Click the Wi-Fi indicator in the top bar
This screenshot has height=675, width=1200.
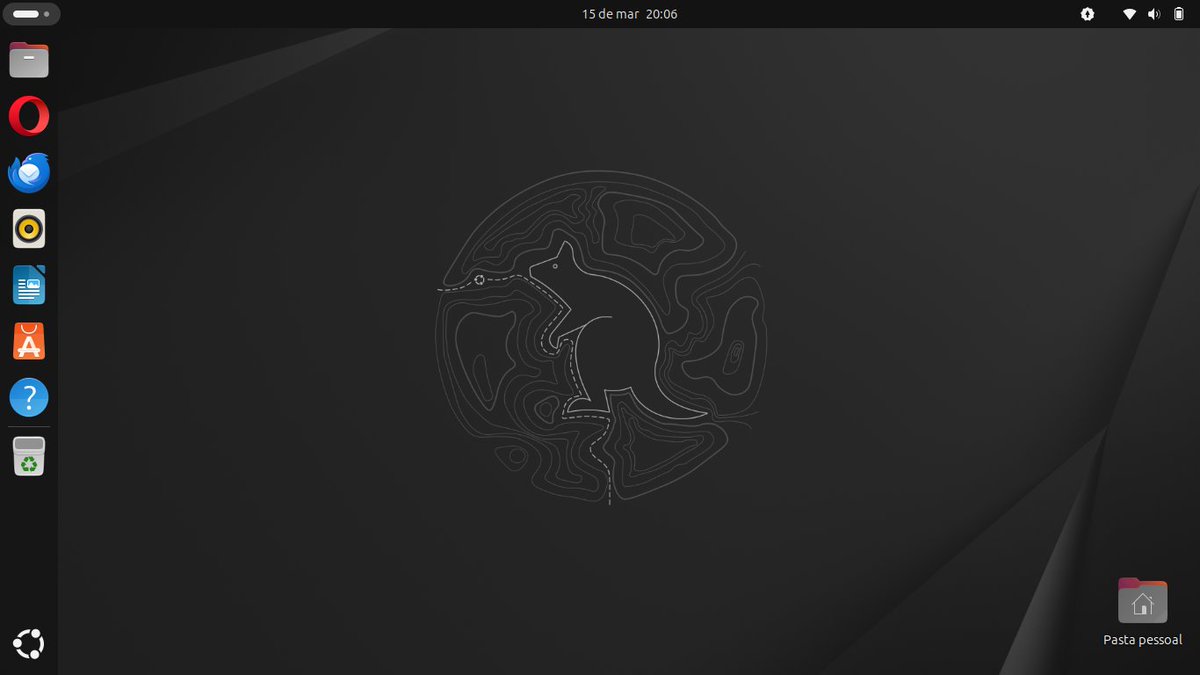point(1130,13)
